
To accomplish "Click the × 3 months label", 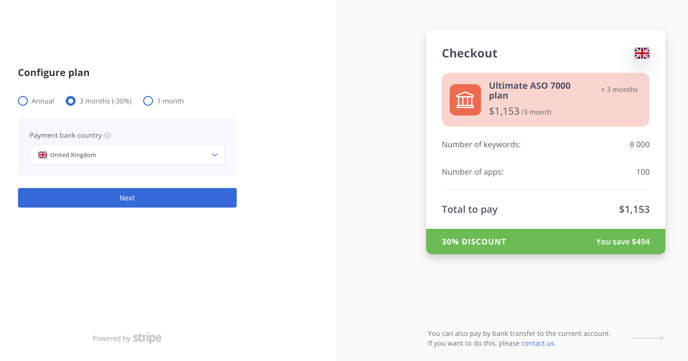I will (x=619, y=89).
